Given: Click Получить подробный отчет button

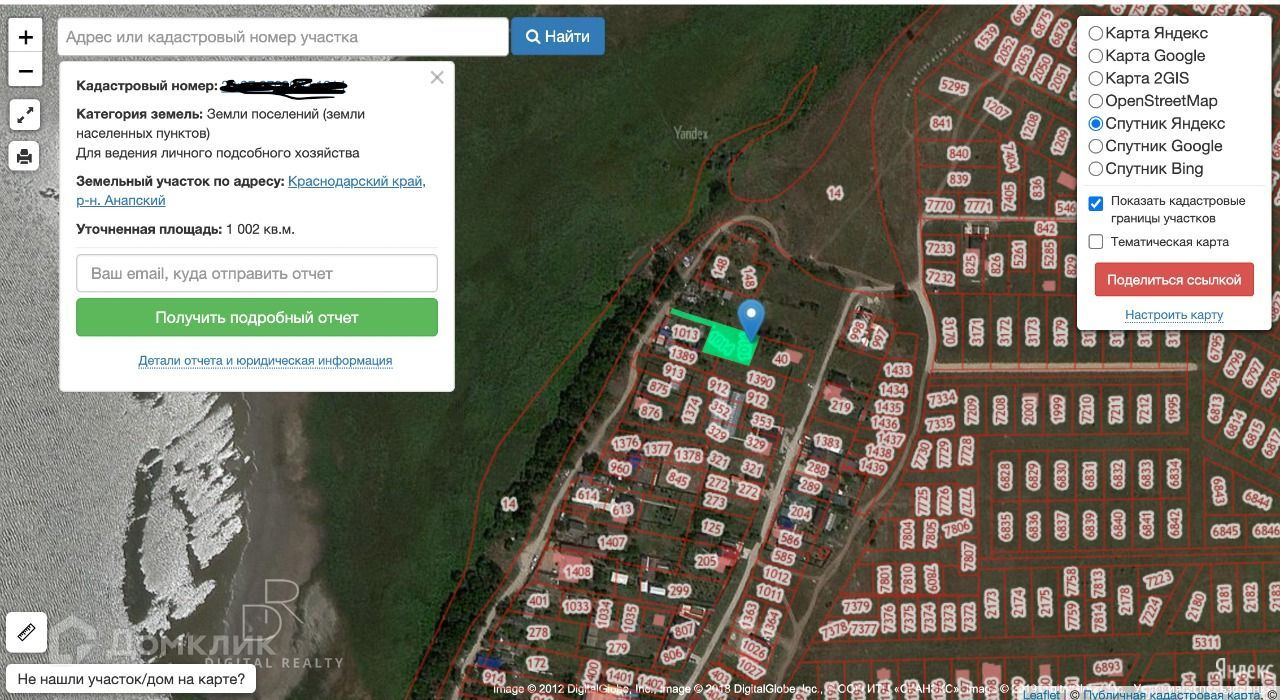Looking at the screenshot, I should [257, 317].
